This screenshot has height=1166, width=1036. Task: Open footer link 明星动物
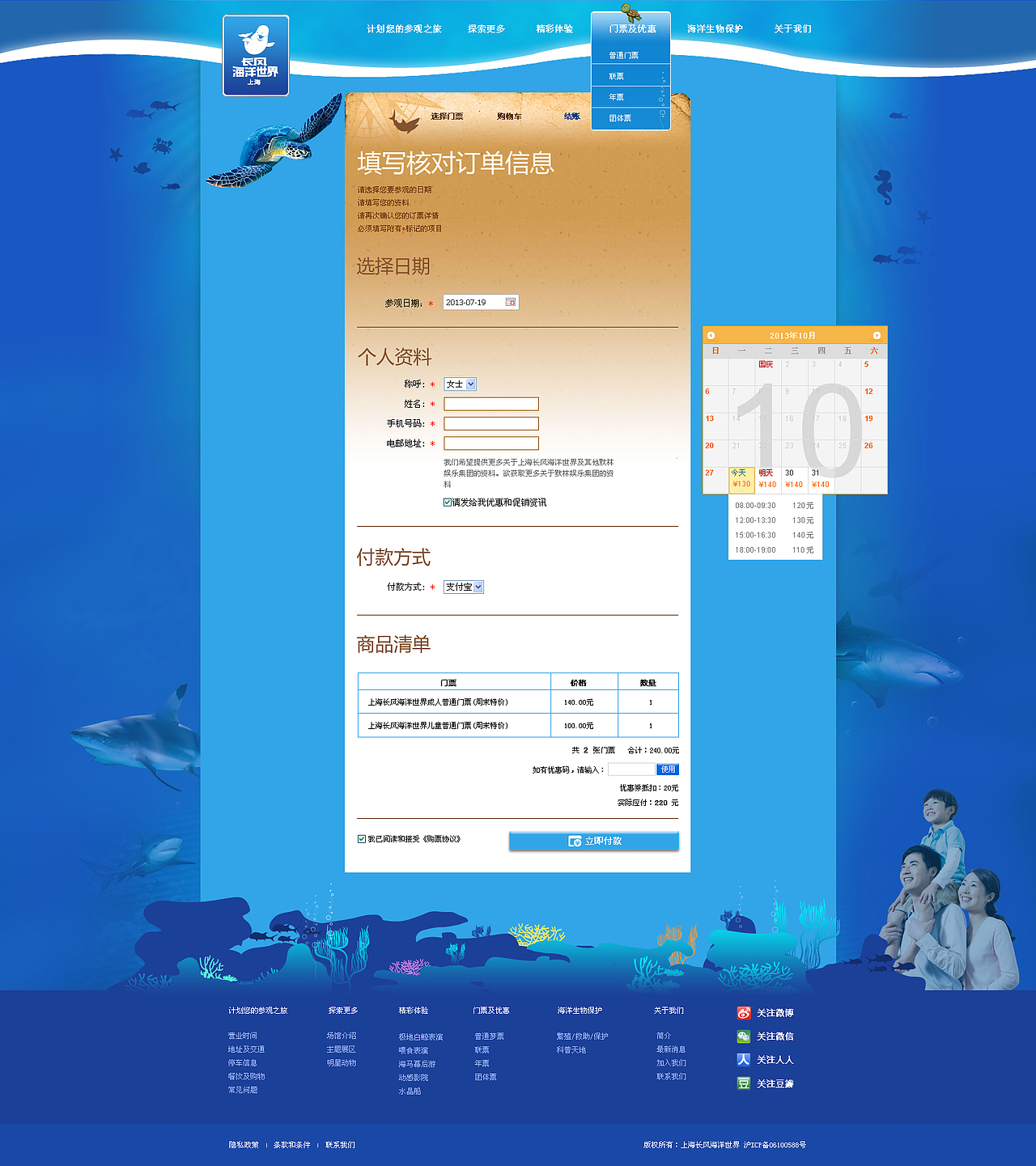click(342, 1063)
